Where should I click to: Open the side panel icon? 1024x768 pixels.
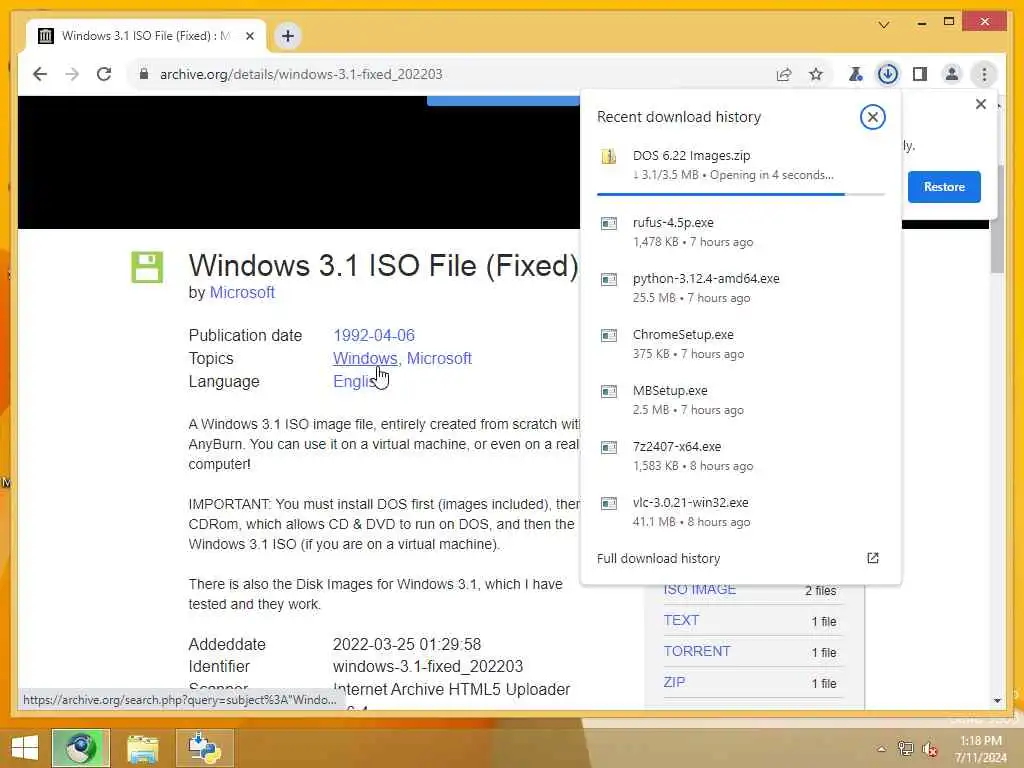point(920,74)
